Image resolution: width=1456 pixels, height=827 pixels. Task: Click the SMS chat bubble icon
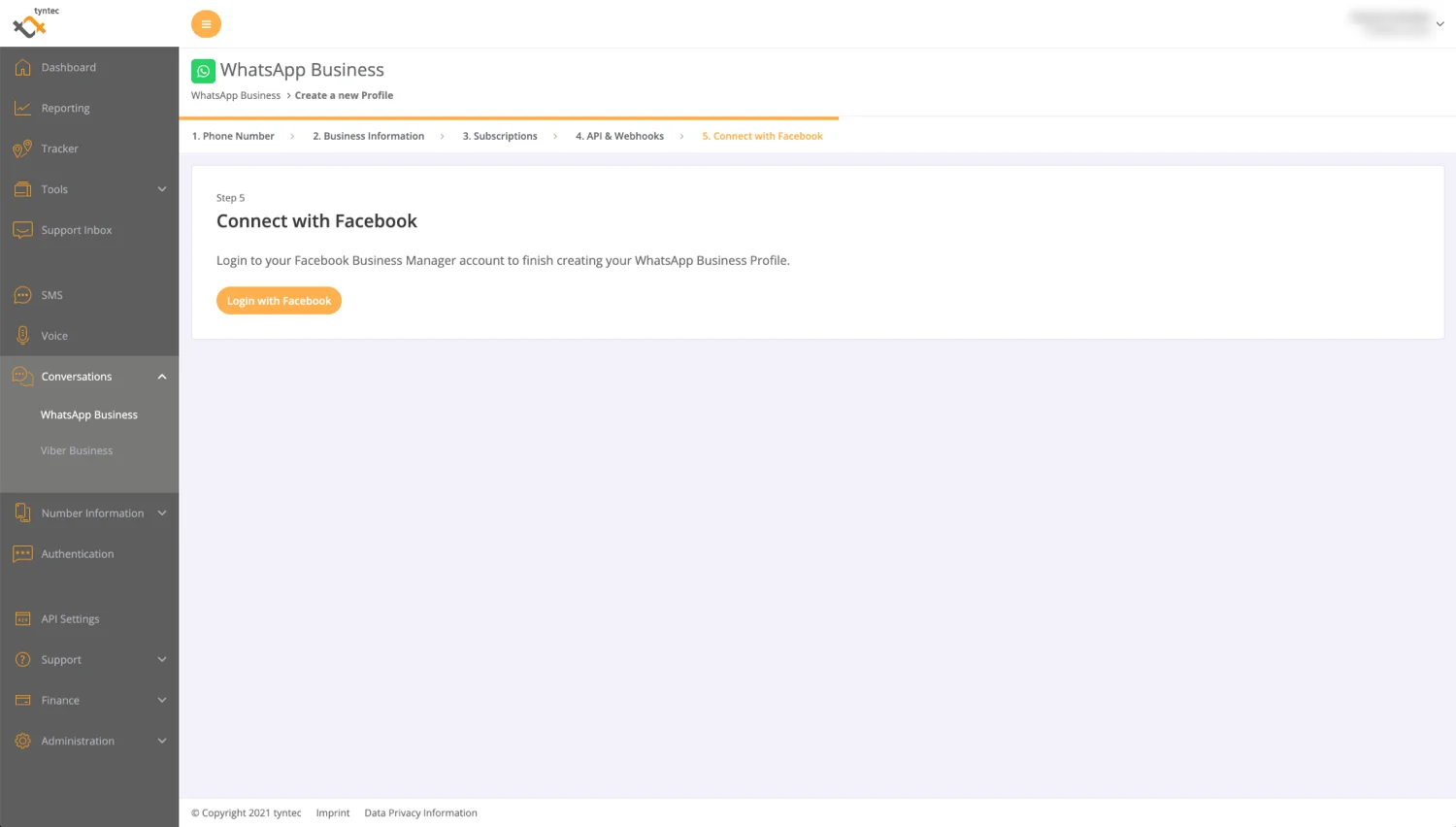[x=22, y=295]
